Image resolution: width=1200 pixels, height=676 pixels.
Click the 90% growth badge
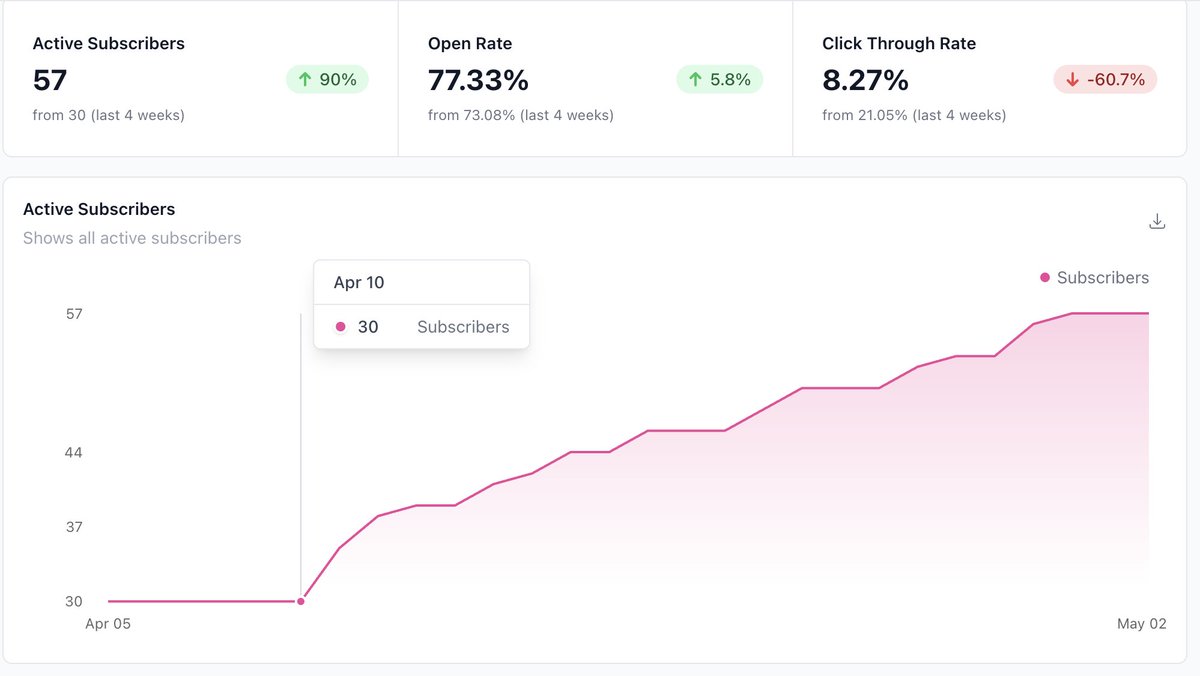327,79
